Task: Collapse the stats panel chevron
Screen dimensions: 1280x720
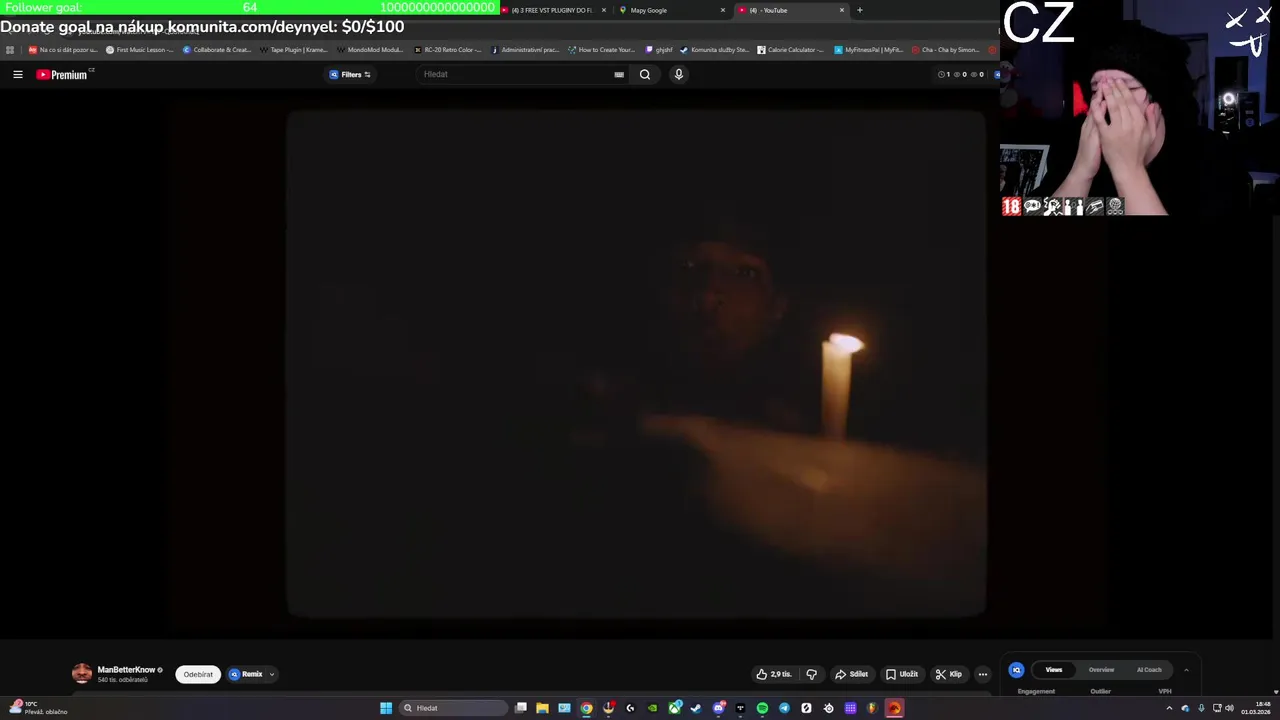Action: pos(1186,670)
